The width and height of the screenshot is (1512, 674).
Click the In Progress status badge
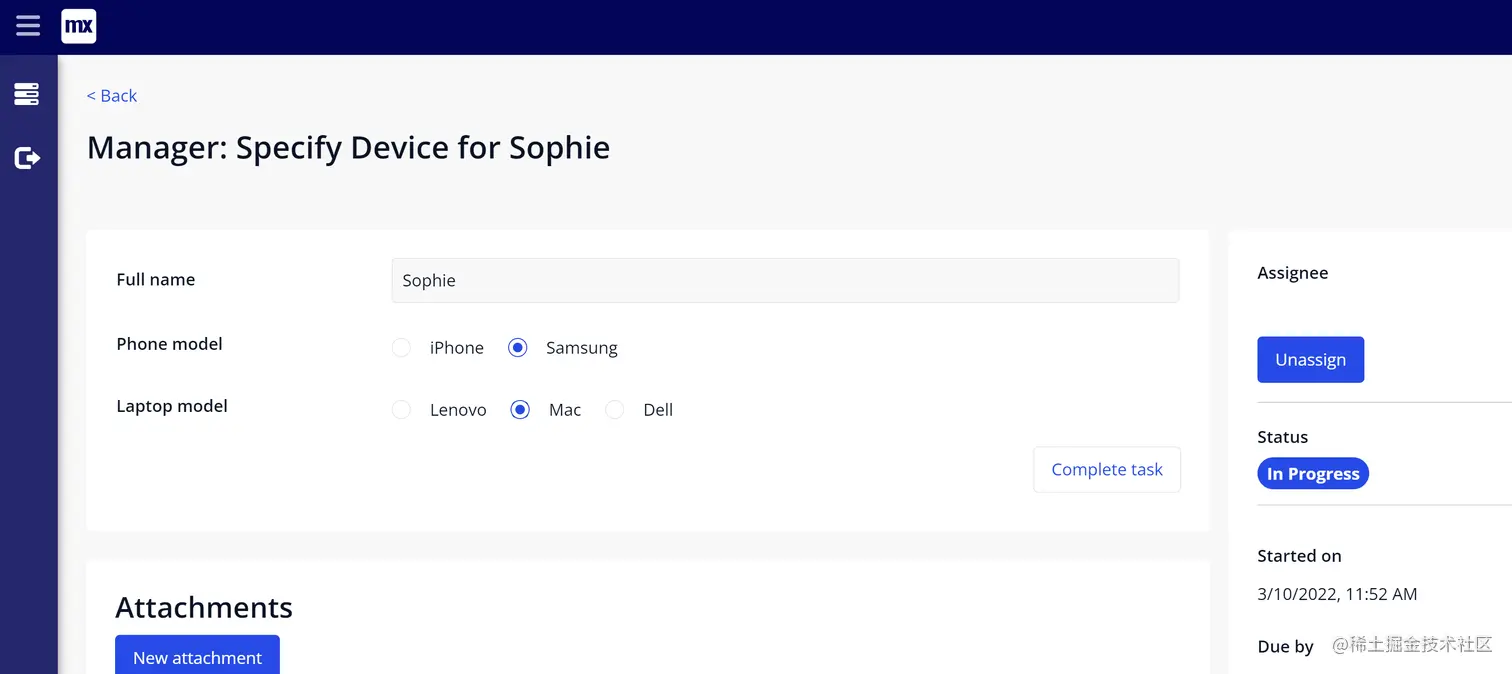[1312, 474]
